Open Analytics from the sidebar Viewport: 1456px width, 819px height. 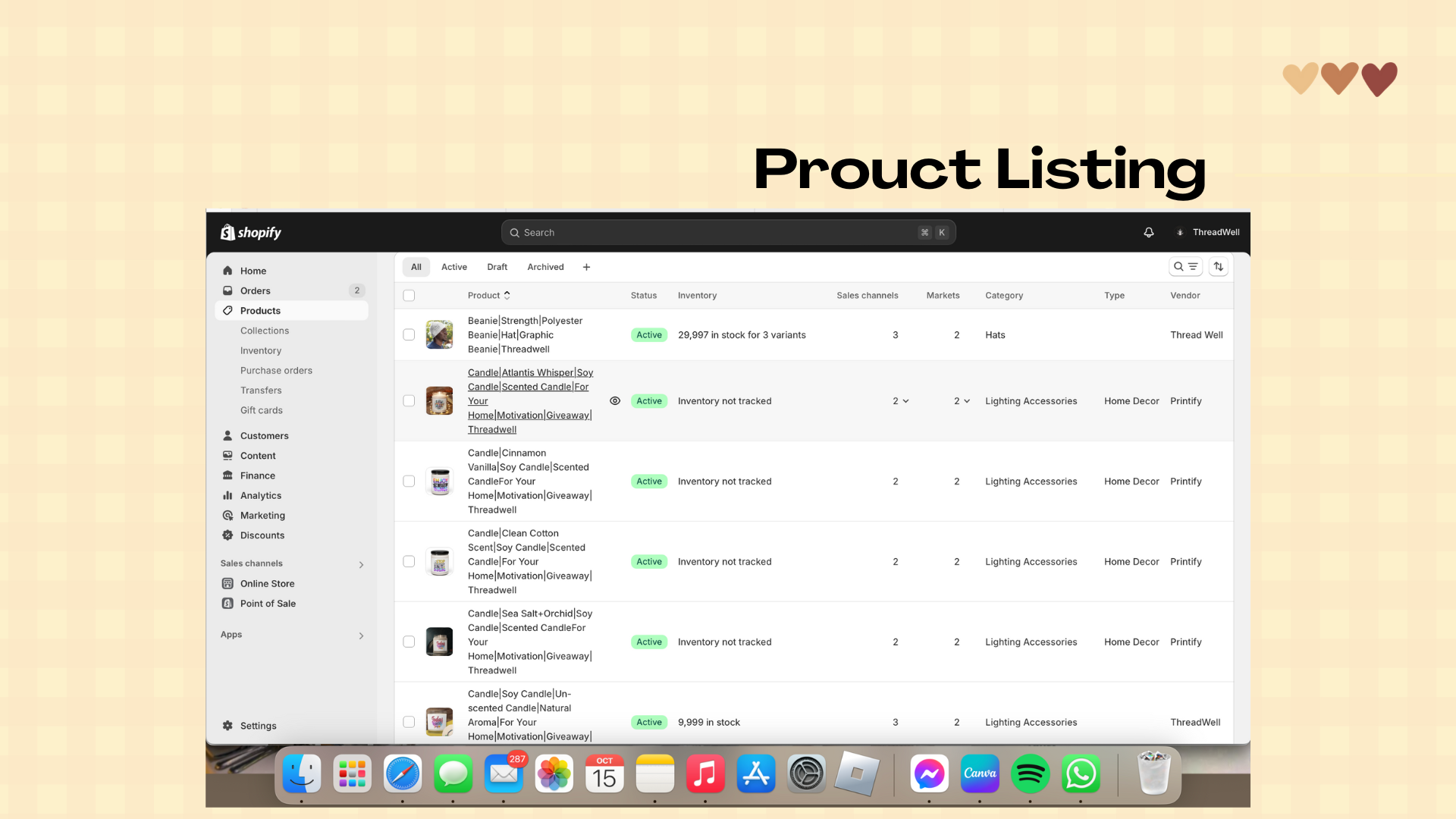[x=260, y=496]
